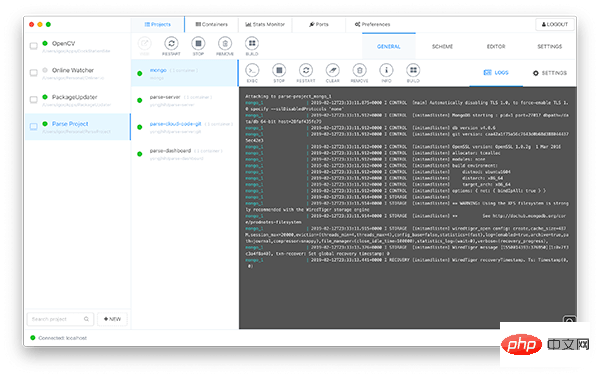Click the icon at bottom of log panel
Screen dimensions: 600x377
coord(569,320)
